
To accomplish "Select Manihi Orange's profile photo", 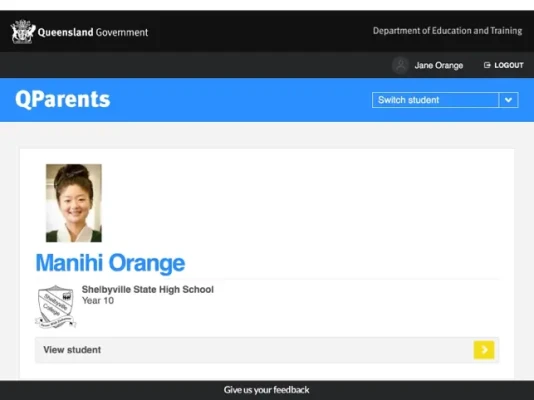I will coord(74,203).
